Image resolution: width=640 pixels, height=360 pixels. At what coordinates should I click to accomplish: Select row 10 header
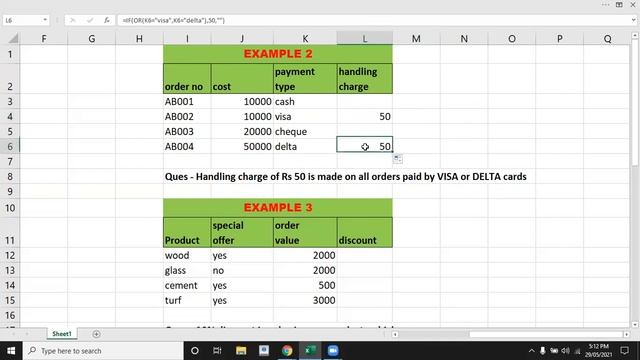(x=10, y=208)
